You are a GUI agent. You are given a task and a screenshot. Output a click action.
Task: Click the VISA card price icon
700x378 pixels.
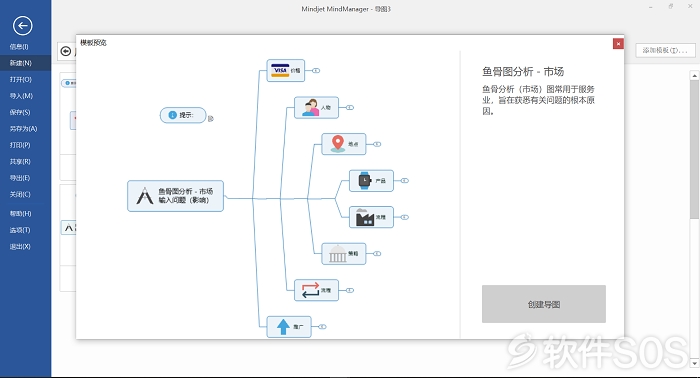[x=280, y=71]
